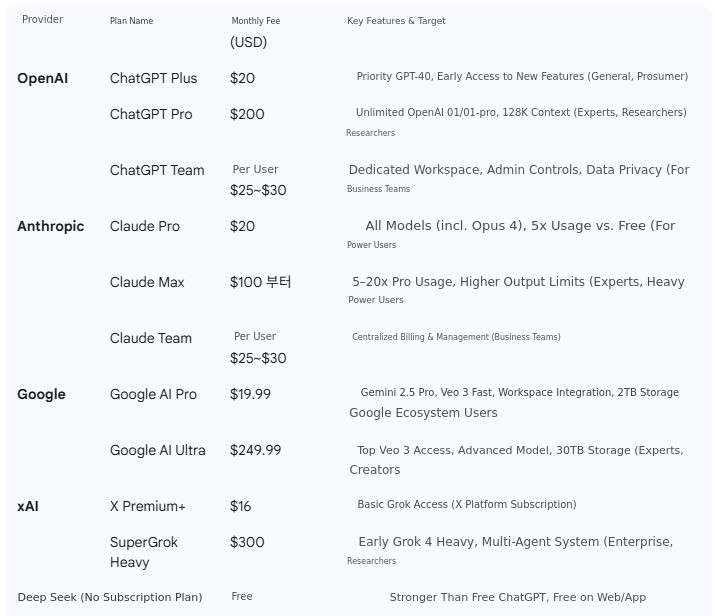Click the $249.99 Google AI Ultra price
The width and height of the screenshot is (715, 616).
click(x=255, y=450)
